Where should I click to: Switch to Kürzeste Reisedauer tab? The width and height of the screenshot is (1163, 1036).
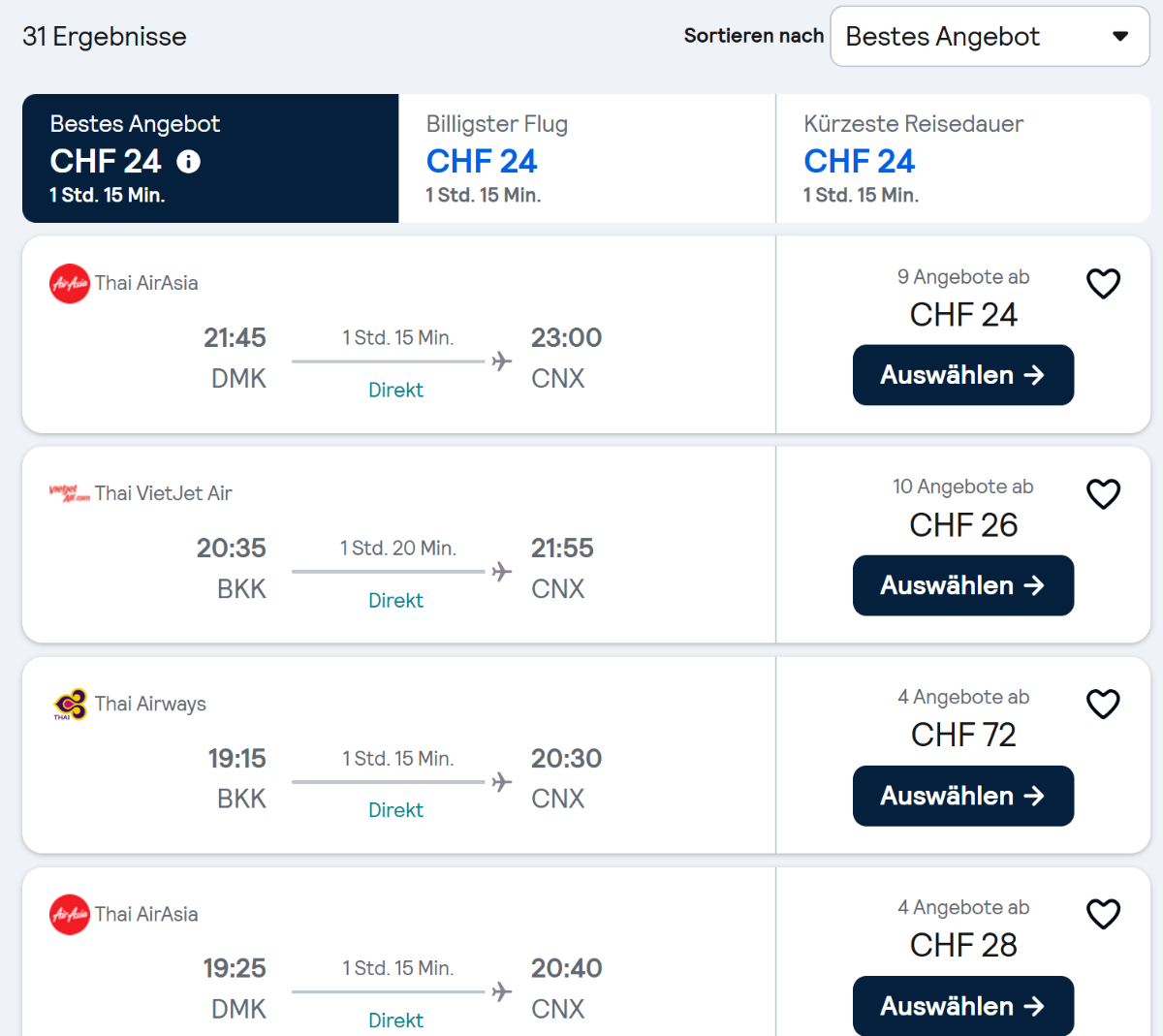962,158
